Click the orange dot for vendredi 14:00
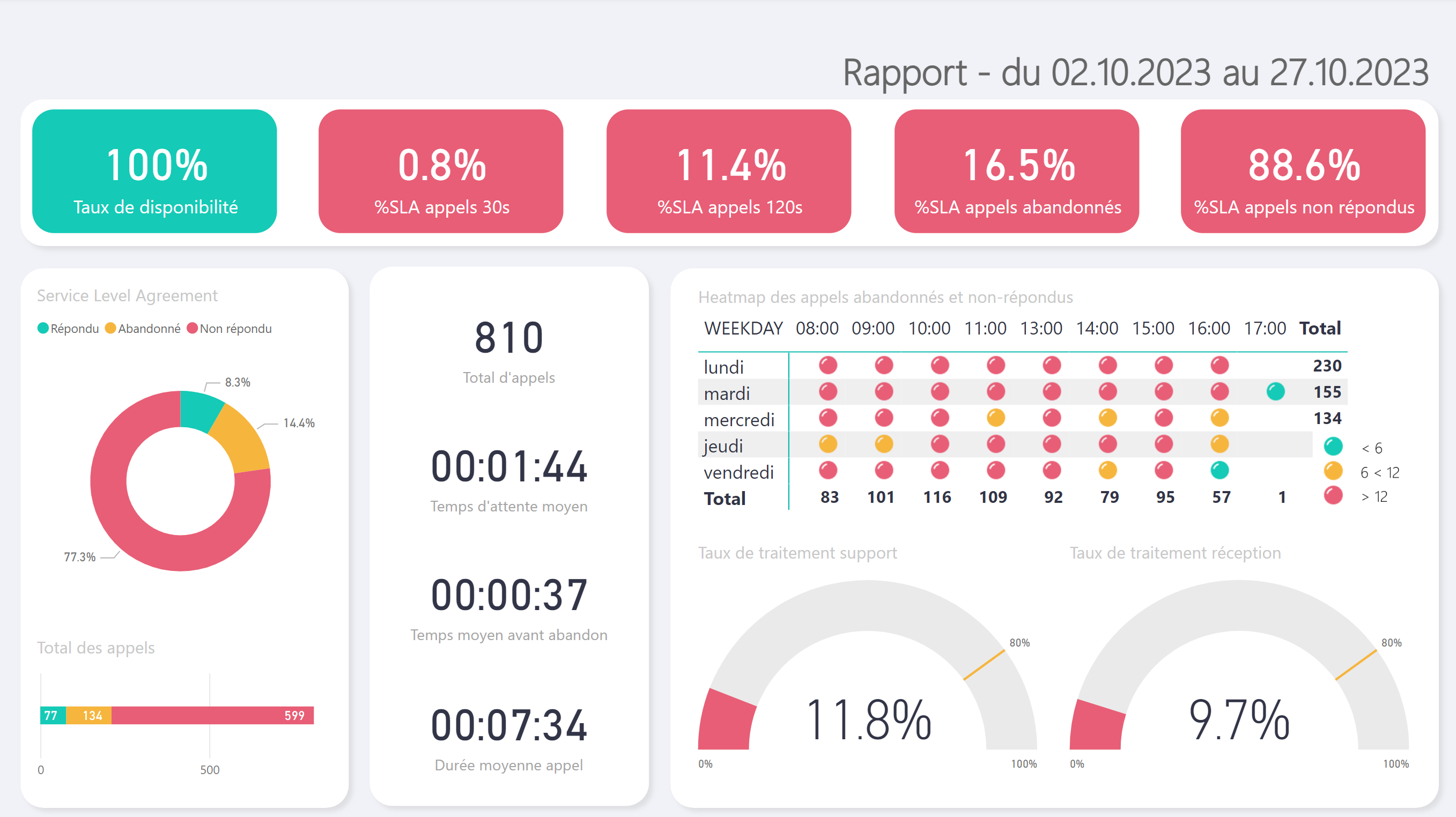The height and width of the screenshot is (817, 1456). (x=1107, y=470)
